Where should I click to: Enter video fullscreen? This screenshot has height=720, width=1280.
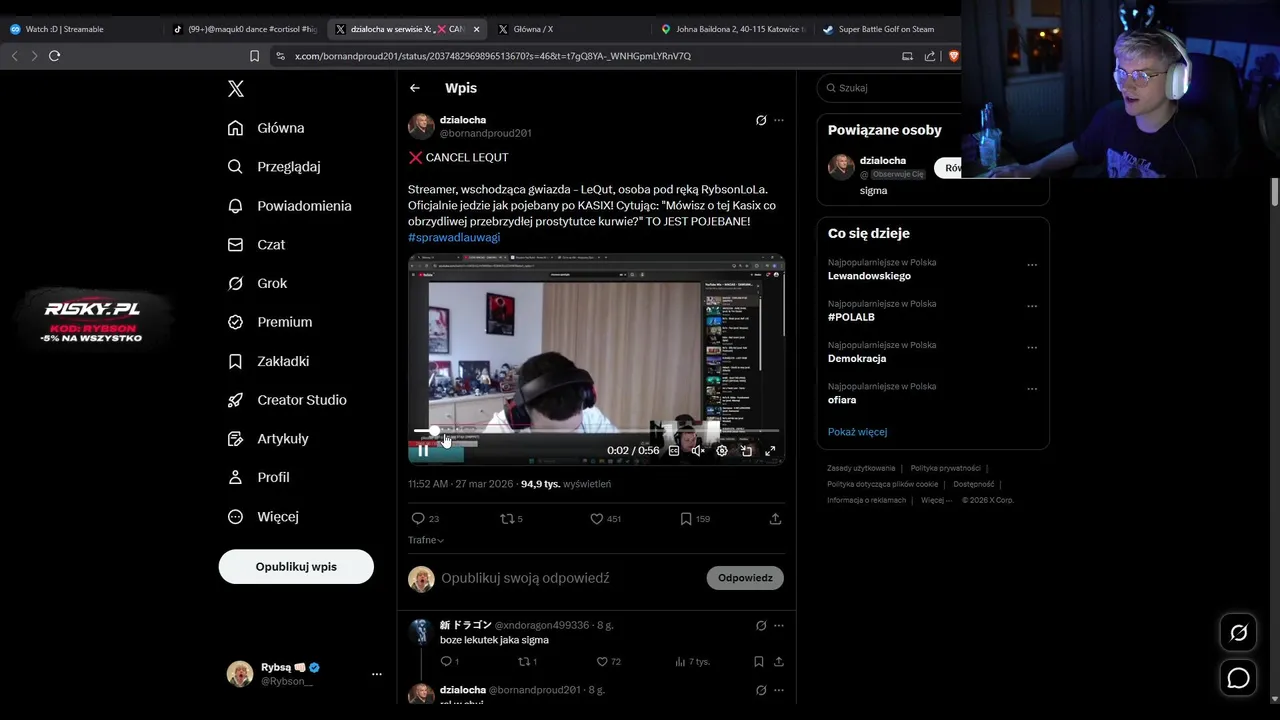coord(770,451)
